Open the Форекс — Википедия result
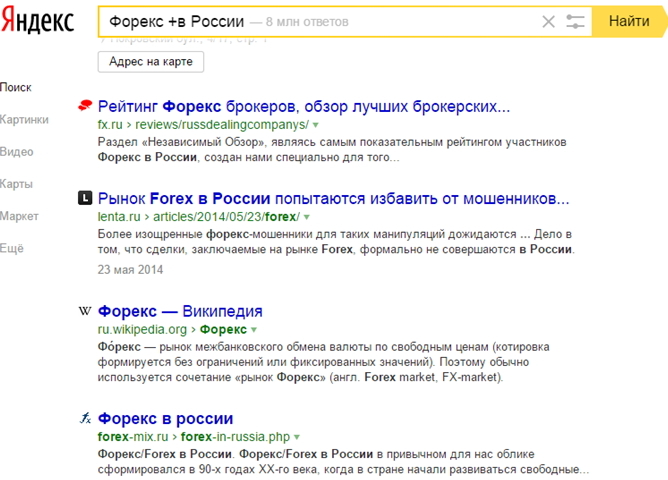 click(x=180, y=311)
